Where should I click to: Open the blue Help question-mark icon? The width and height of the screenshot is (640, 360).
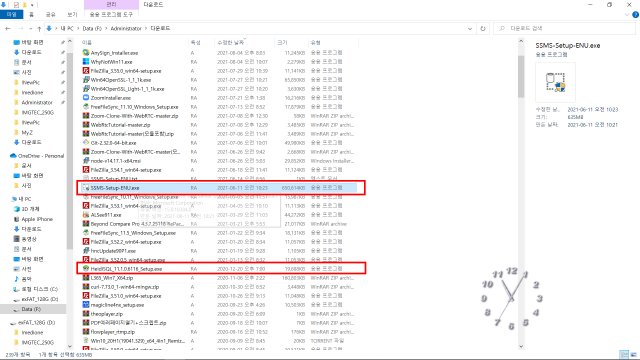tap(636, 15)
